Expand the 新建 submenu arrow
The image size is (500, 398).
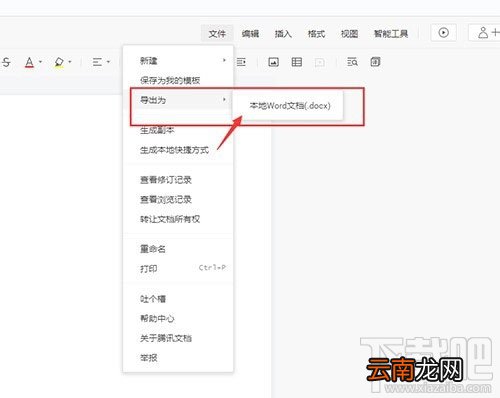click(224, 60)
